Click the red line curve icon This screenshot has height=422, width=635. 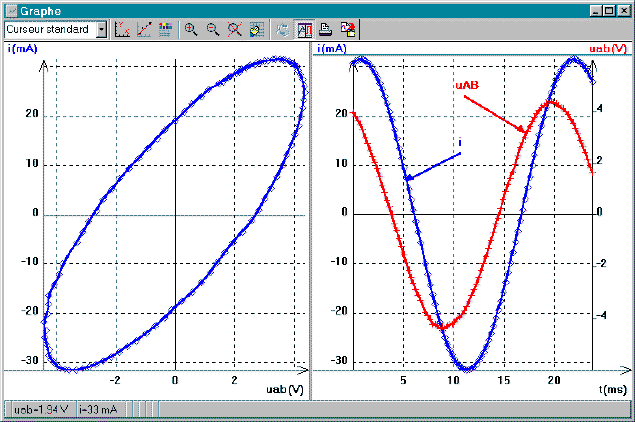[x=144, y=30]
